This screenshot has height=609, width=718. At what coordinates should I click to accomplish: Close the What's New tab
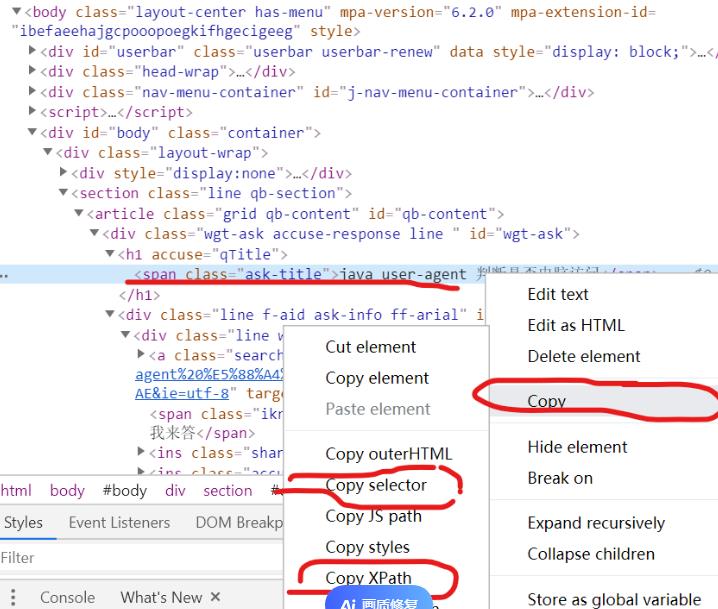click(x=215, y=597)
